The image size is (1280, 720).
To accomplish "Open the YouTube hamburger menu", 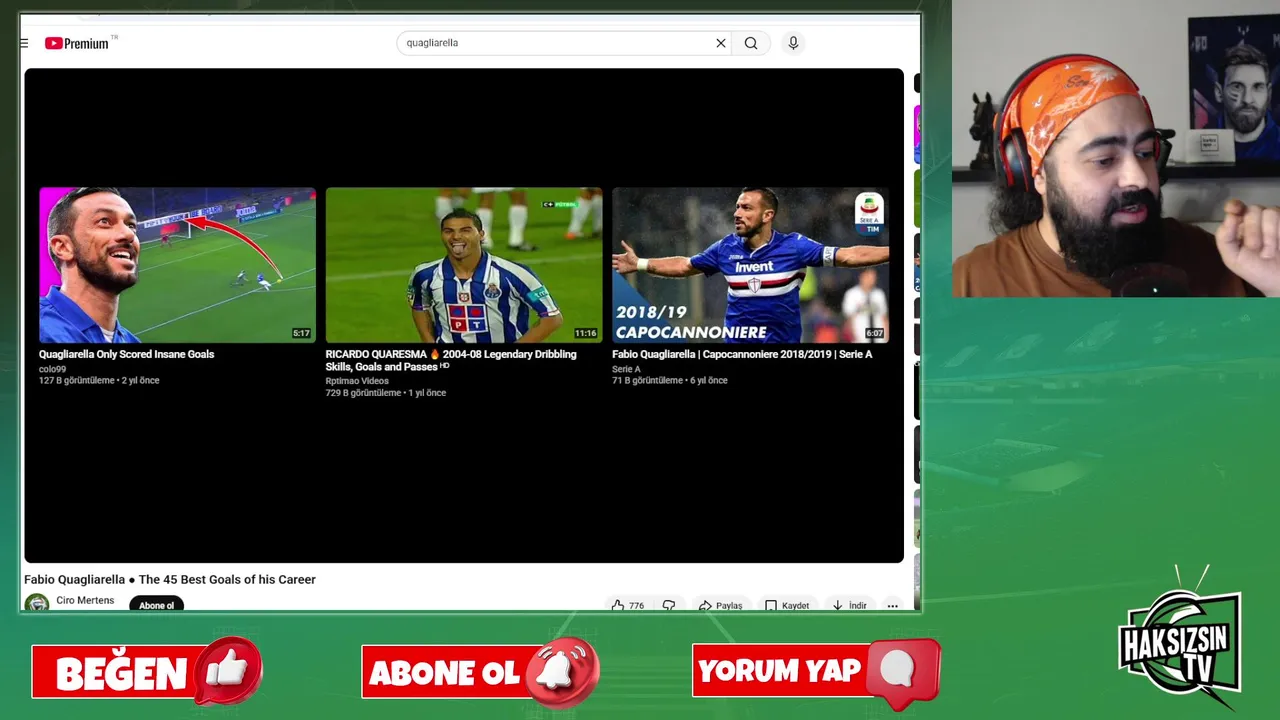I will pos(24,43).
